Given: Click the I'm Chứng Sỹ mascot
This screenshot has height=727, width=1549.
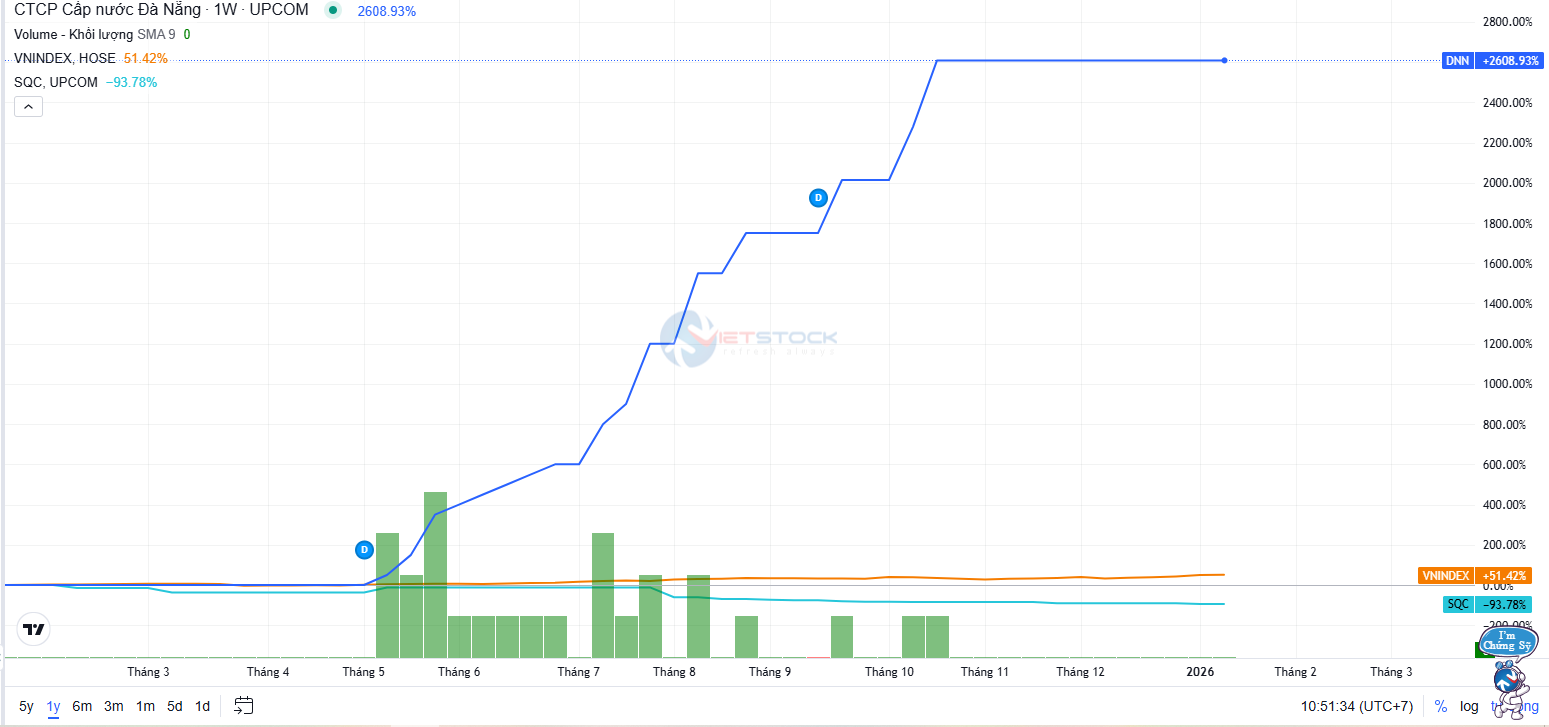Looking at the screenshot, I should tap(1508, 668).
